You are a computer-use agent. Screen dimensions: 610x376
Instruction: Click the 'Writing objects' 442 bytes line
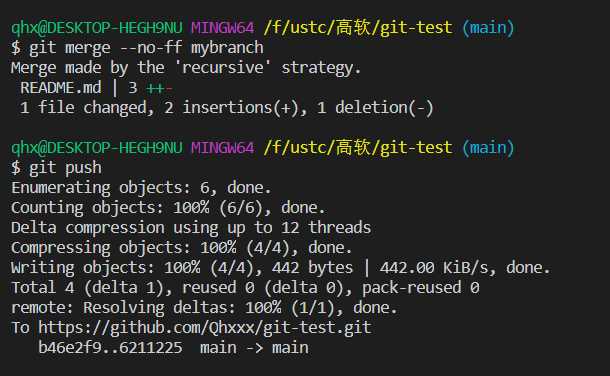coord(280,268)
